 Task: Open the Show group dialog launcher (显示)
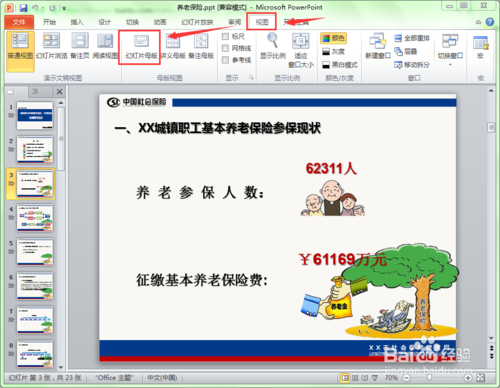coord(251,78)
